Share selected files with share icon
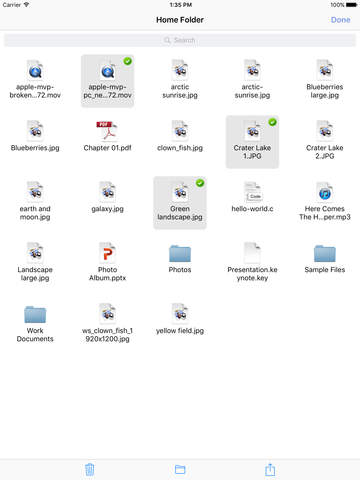The height and width of the screenshot is (480, 360). pos(270,469)
